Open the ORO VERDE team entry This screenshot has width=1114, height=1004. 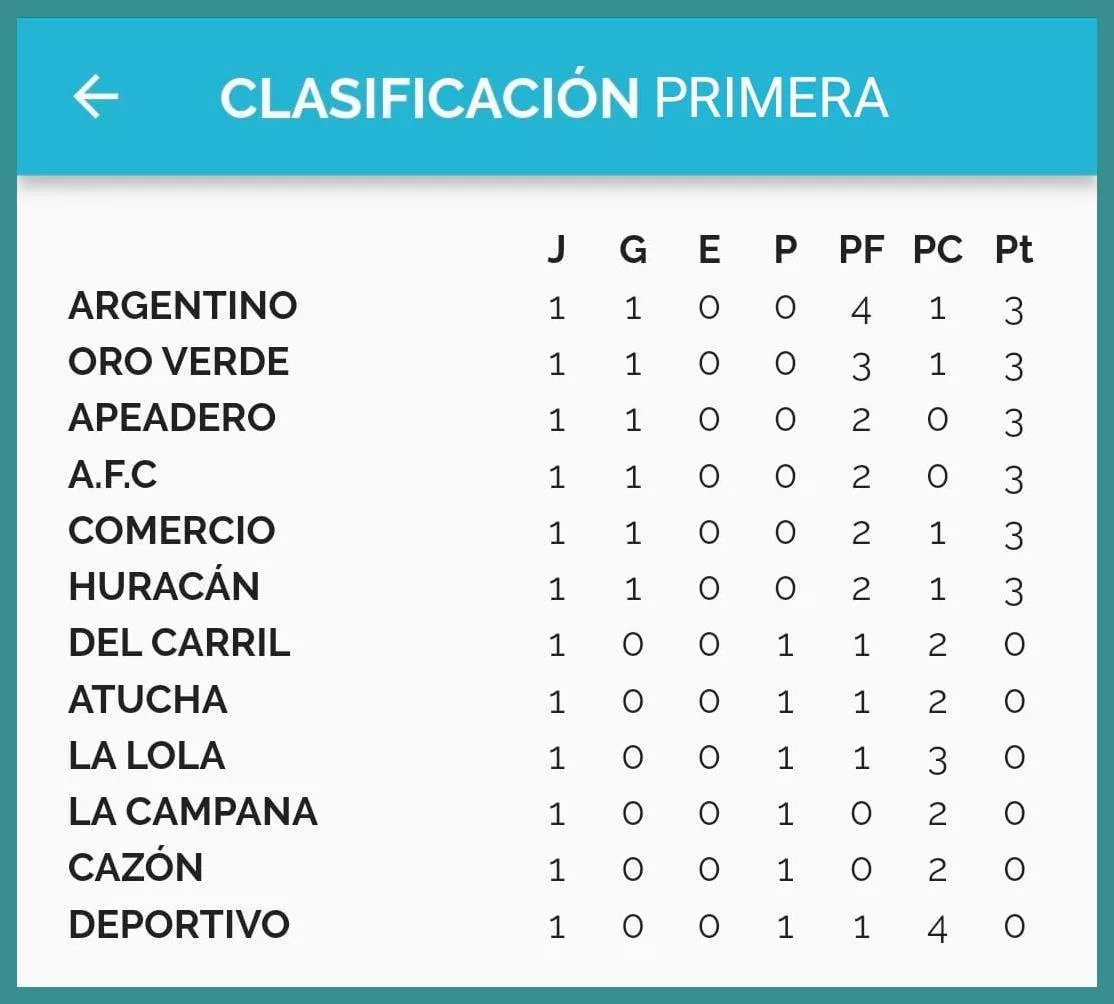(179, 362)
